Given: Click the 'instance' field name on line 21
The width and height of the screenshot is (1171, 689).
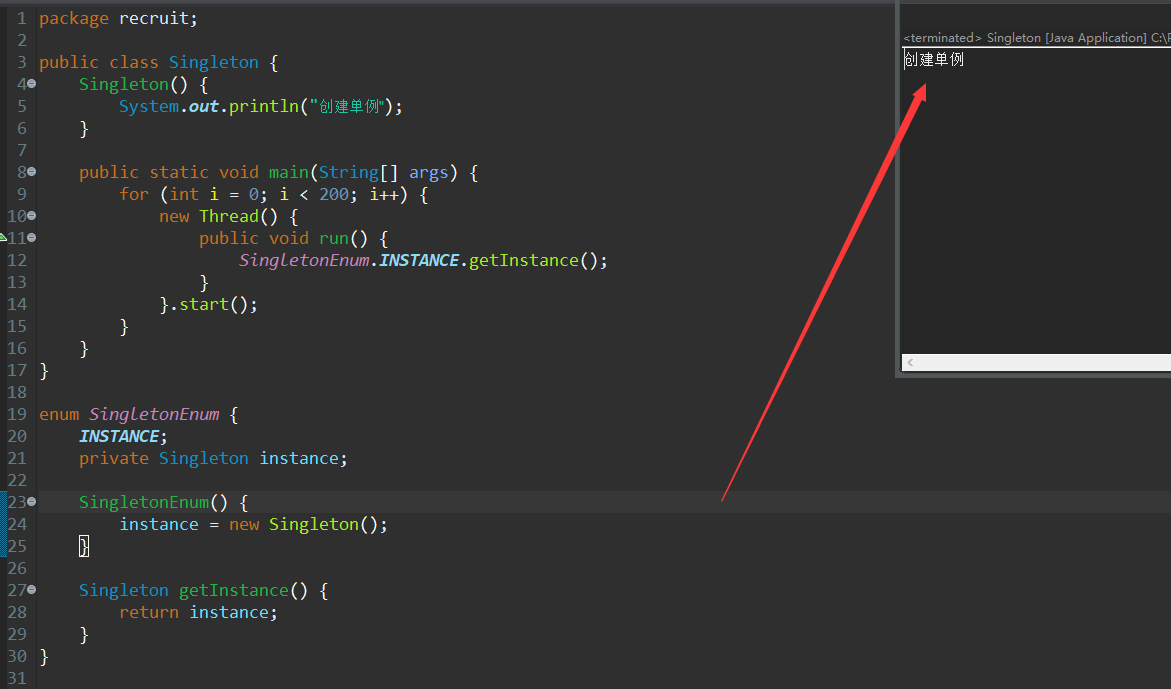Looking at the screenshot, I should (299, 458).
